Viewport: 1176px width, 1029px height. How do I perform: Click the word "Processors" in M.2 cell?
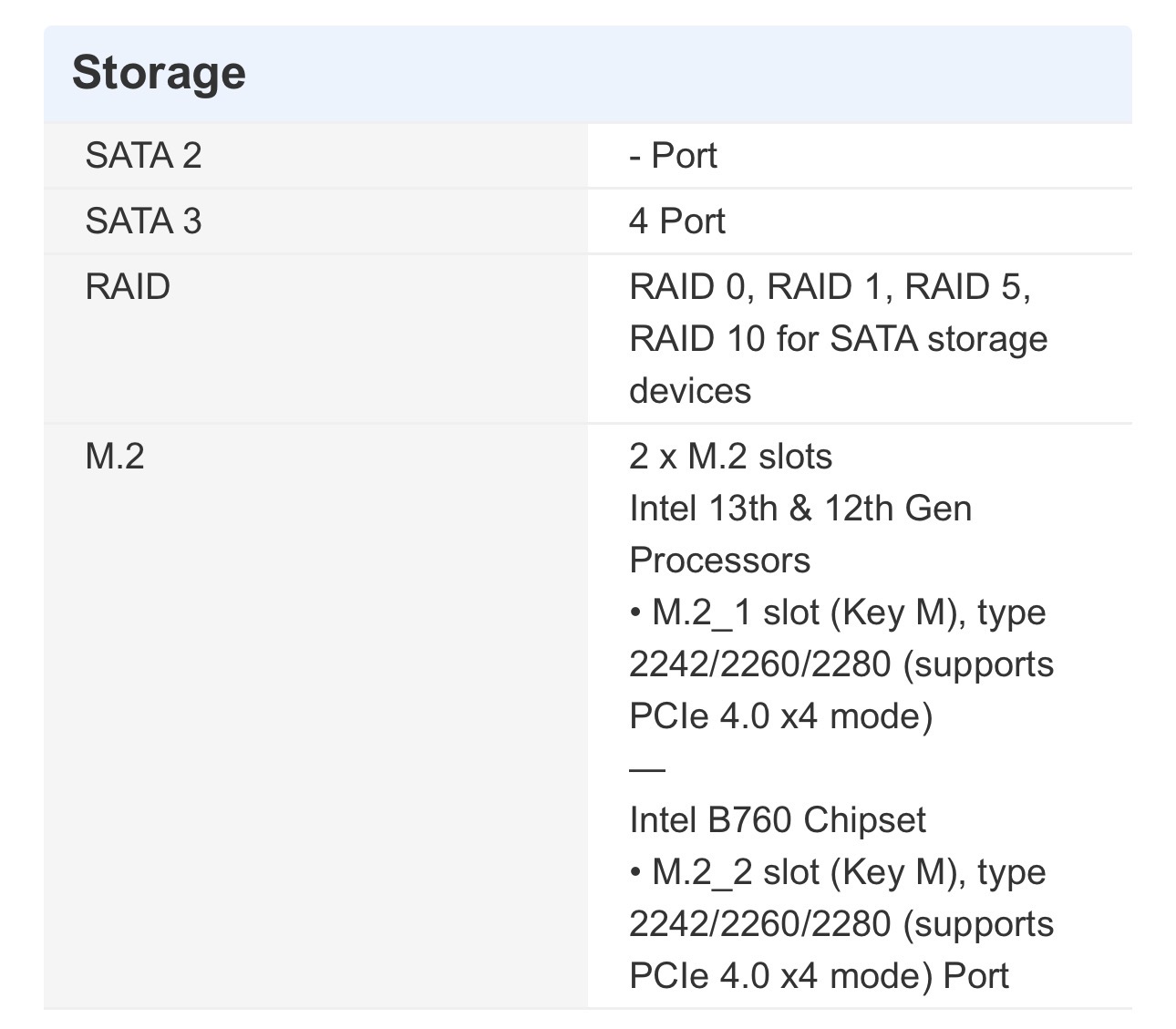click(719, 561)
